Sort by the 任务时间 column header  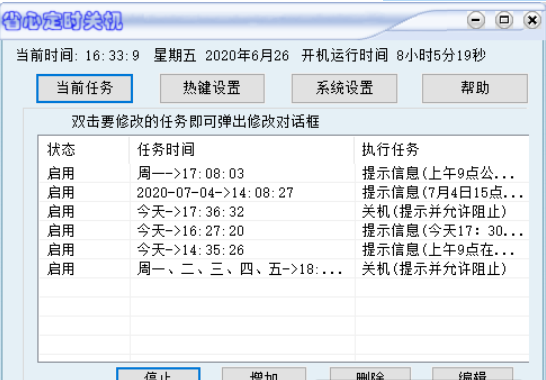242,150
